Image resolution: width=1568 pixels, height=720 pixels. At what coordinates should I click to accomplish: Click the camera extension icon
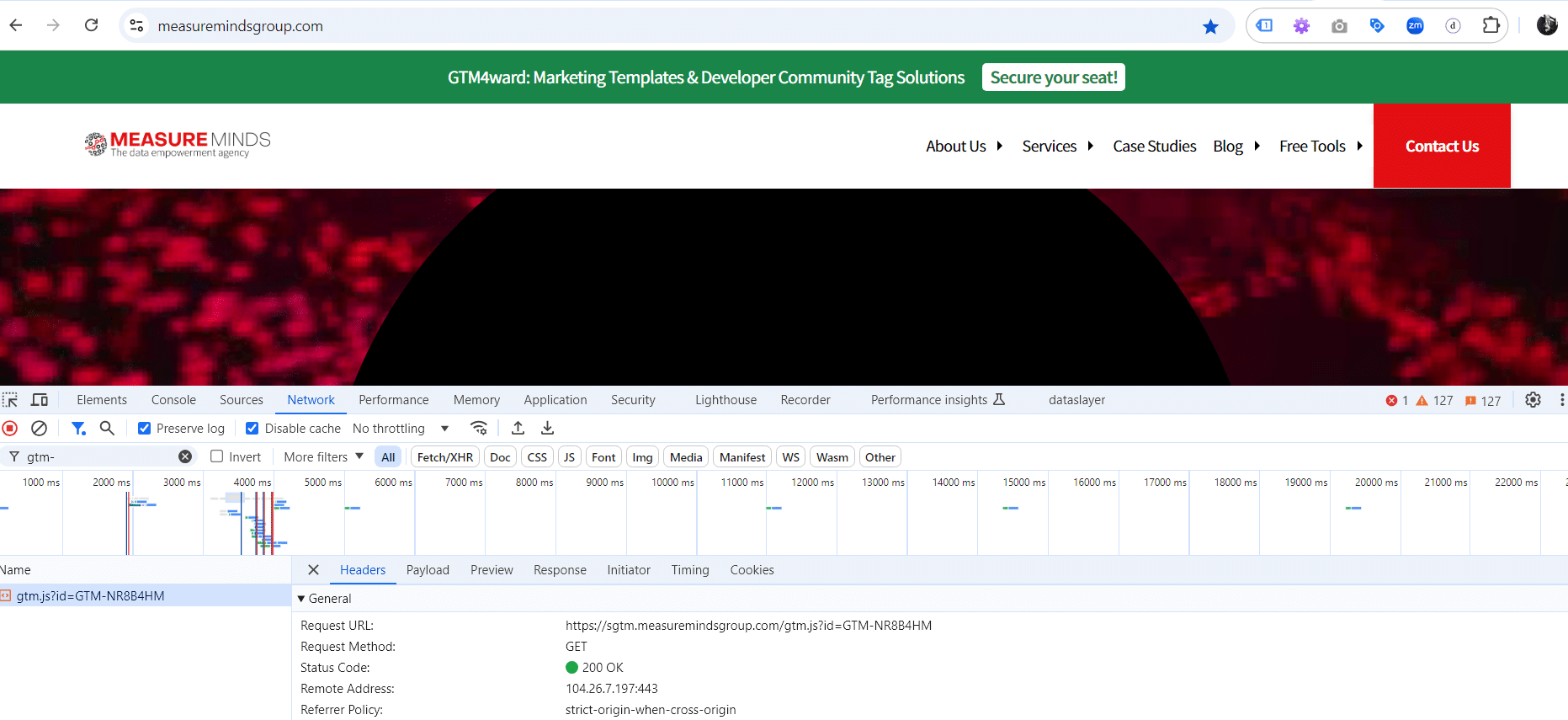tap(1339, 26)
